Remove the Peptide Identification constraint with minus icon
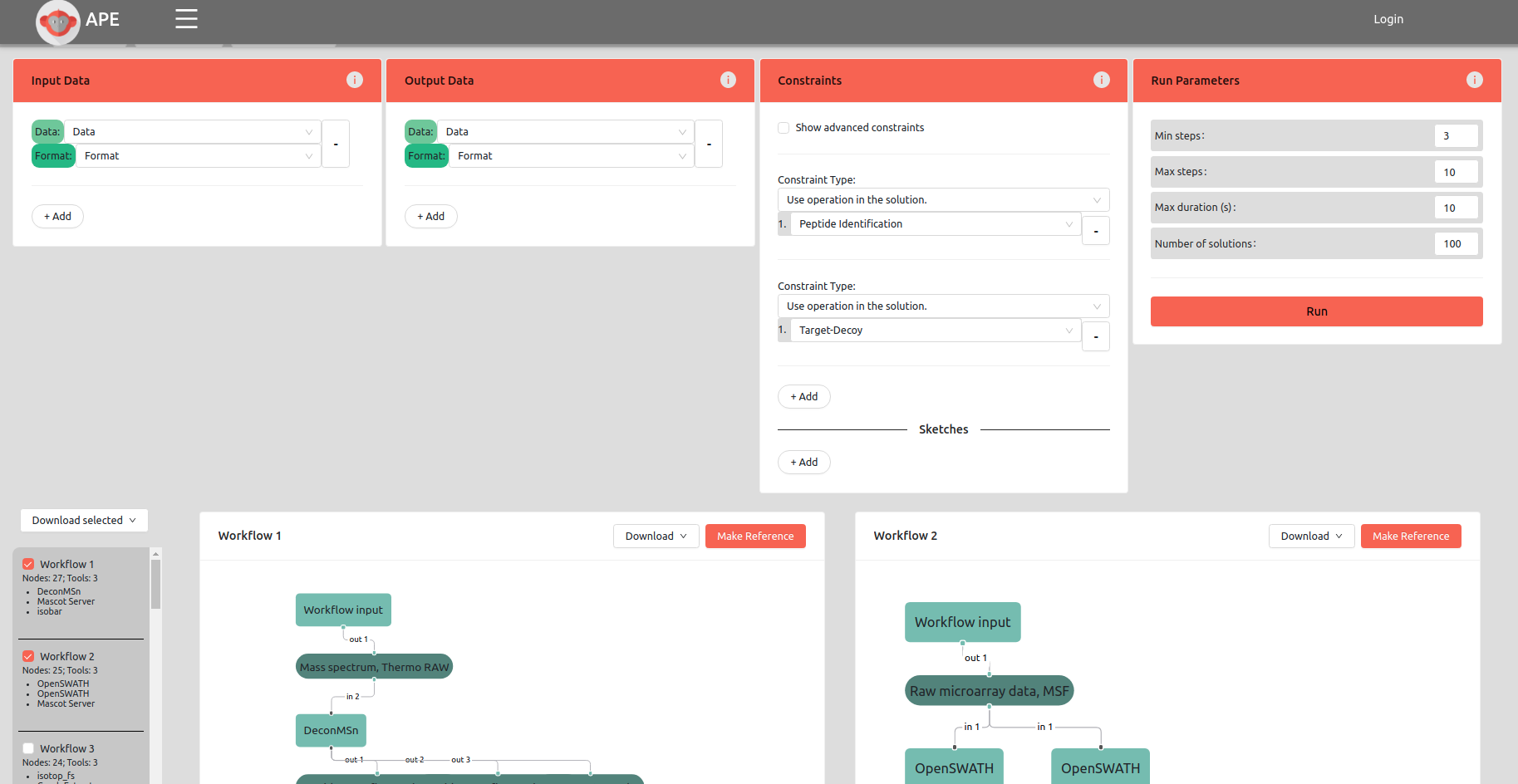 [1095, 230]
